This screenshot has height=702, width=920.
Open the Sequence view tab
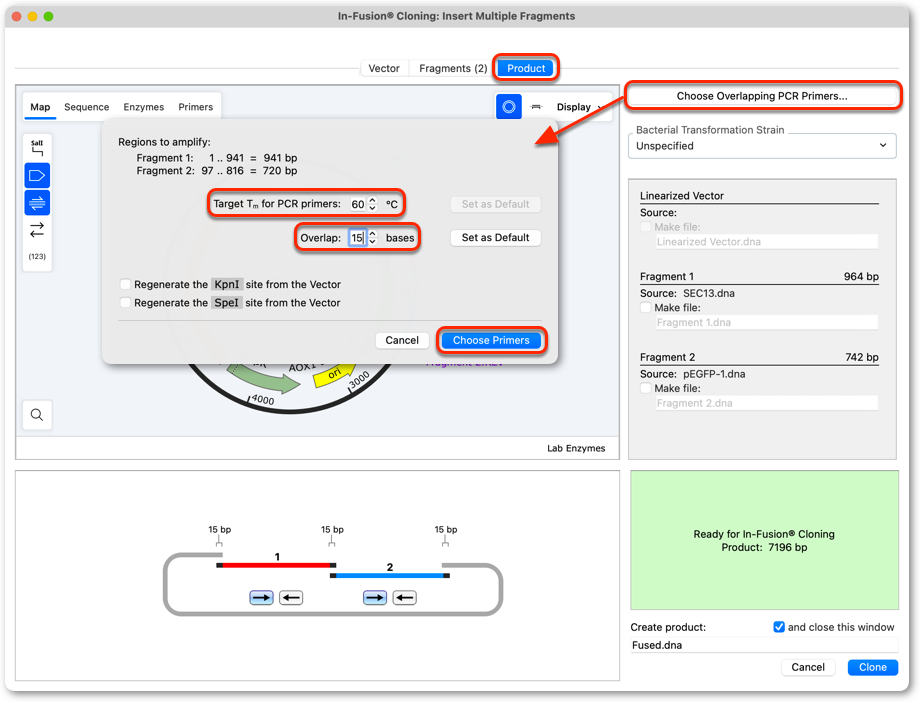click(x=86, y=107)
